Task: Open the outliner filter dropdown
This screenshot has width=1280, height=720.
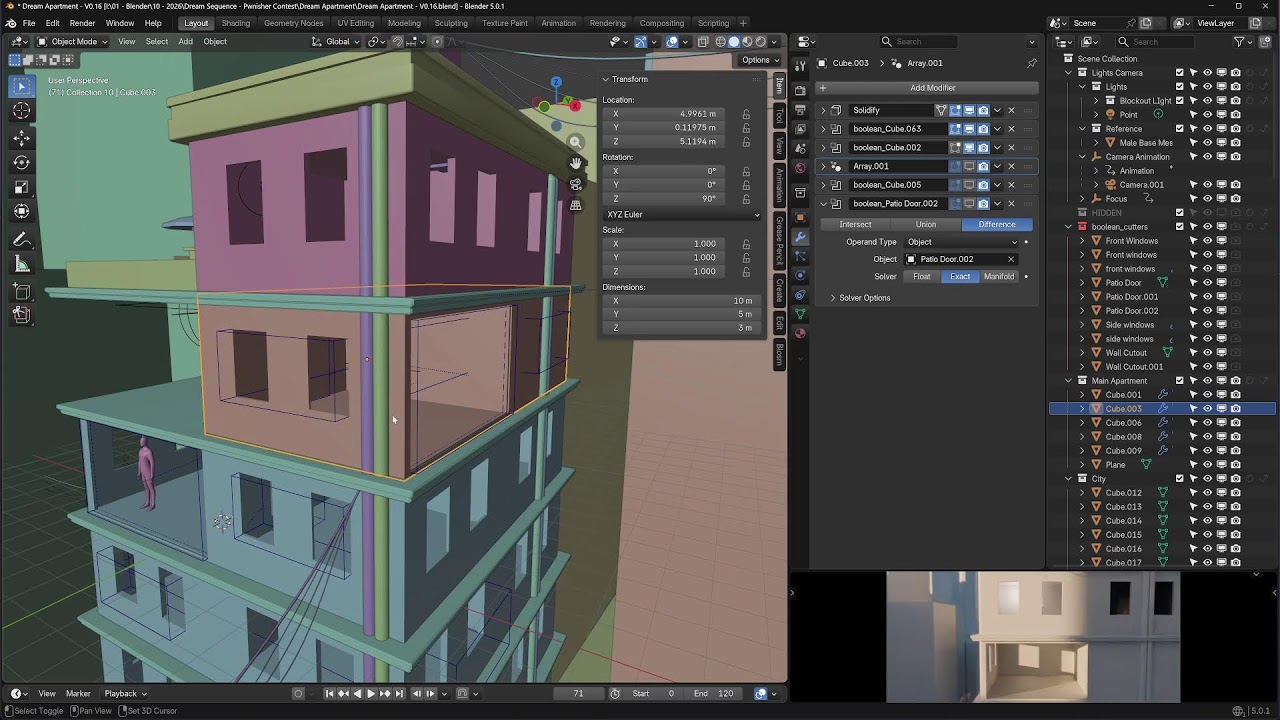Action: point(1243,42)
